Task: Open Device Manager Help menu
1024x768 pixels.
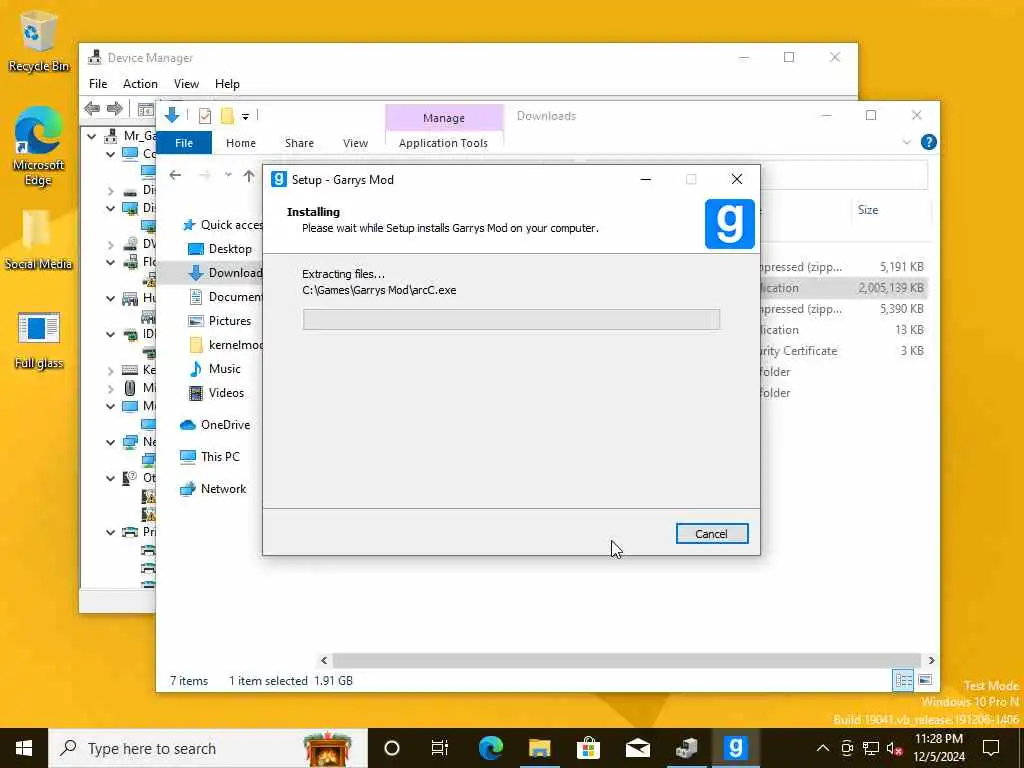Action: tap(227, 84)
